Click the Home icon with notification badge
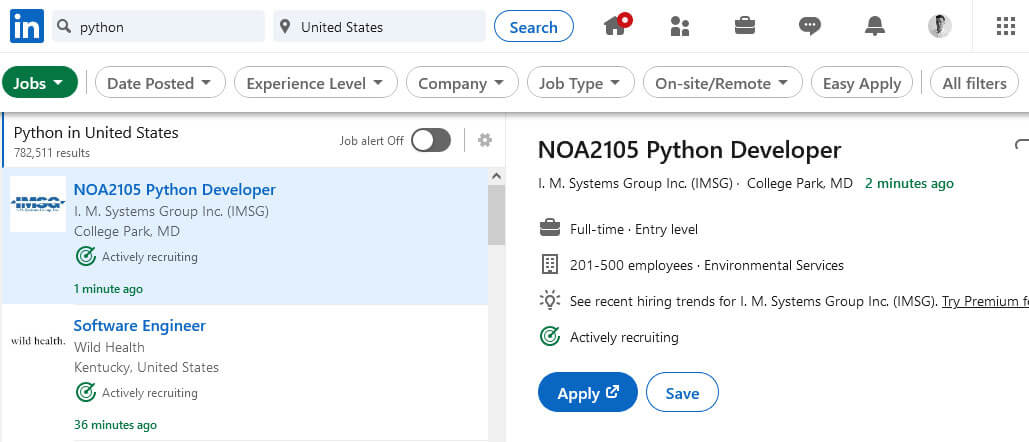This screenshot has width=1029, height=442. pyautogui.click(x=617, y=25)
